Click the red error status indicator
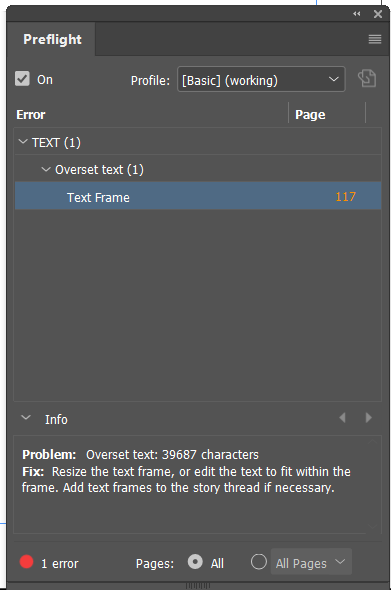The image size is (391, 590). [26, 562]
